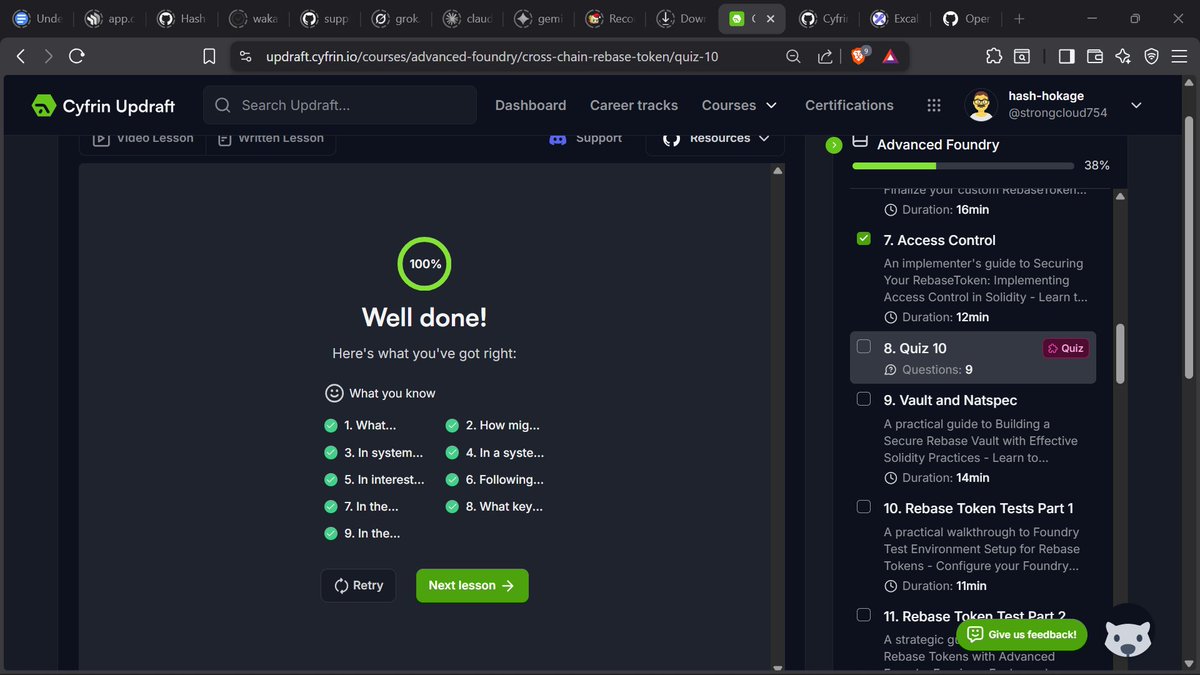Click the Cyfrin Updraft logo
Viewport: 1200px width, 675px height.
pos(103,105)
